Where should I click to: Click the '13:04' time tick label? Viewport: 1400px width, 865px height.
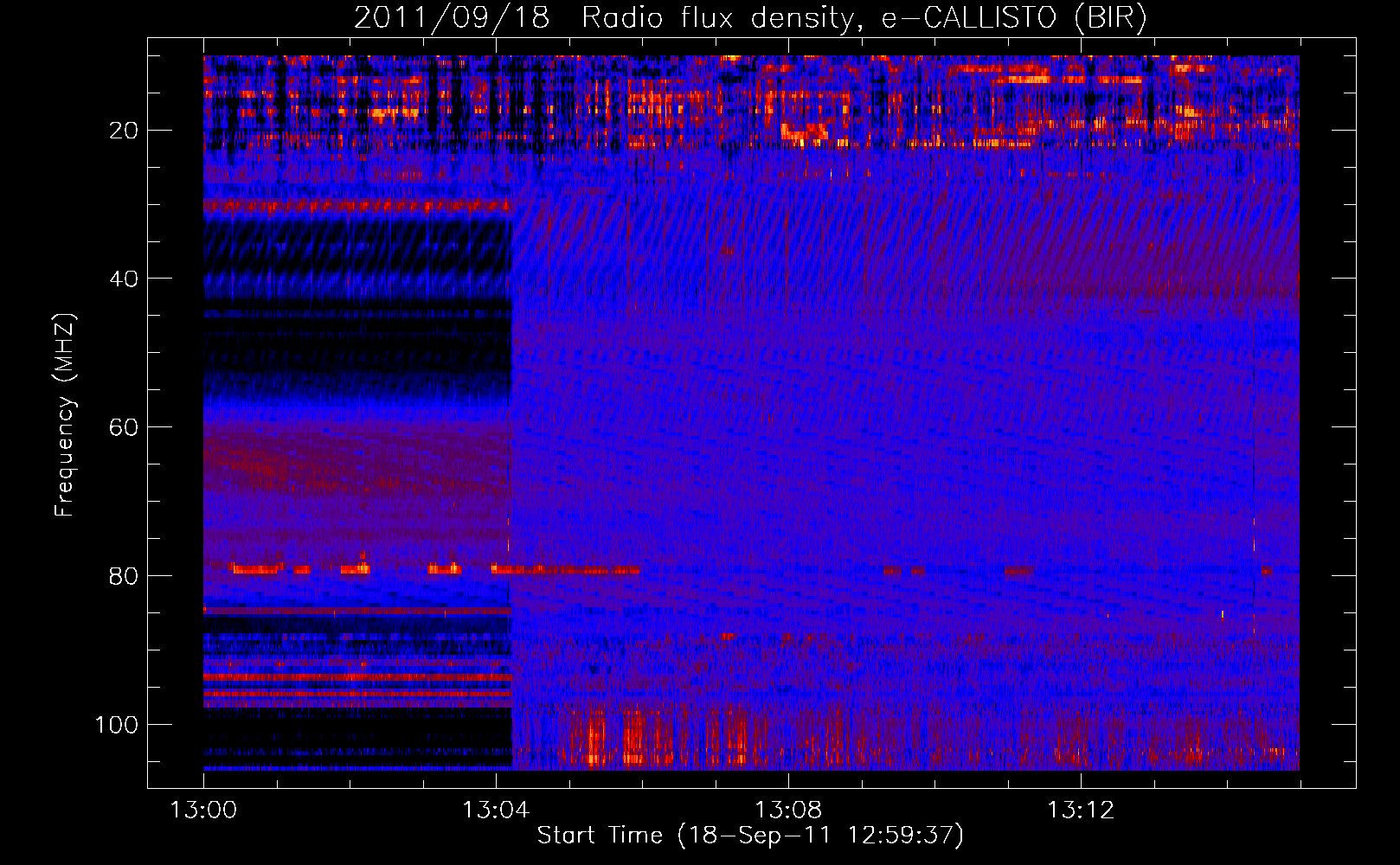coord(496,811)
